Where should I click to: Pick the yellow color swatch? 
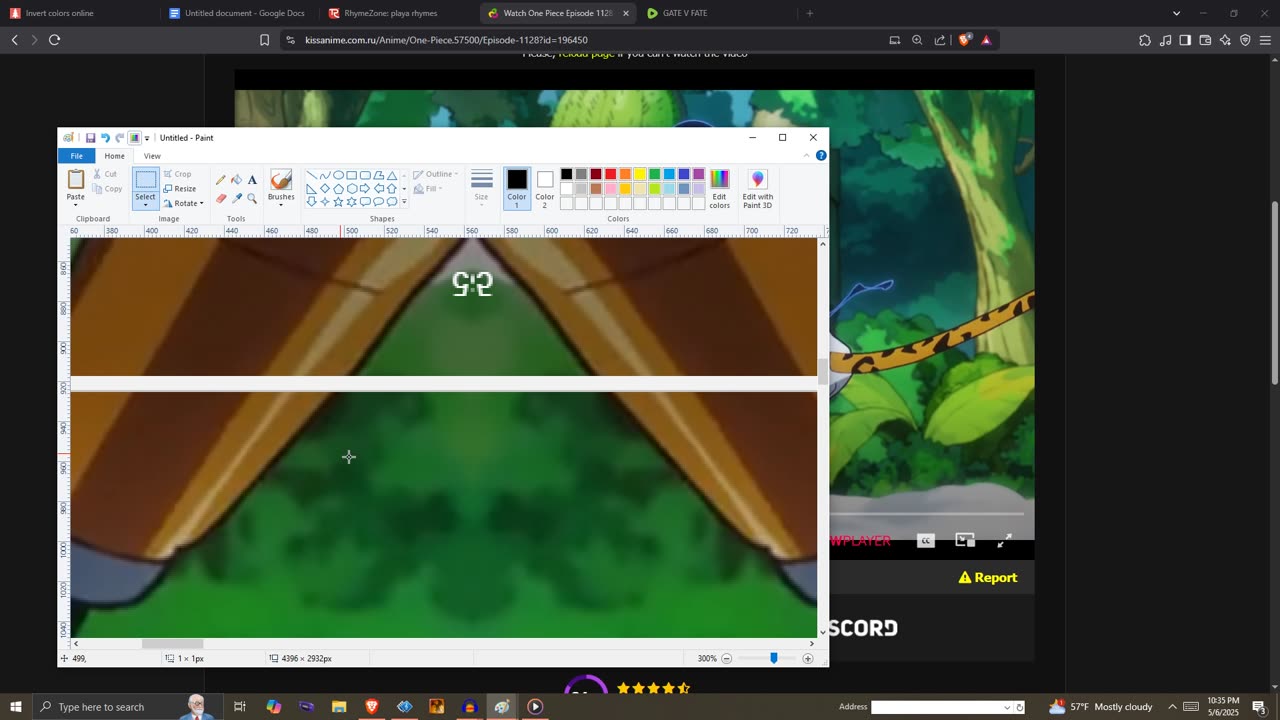click(640, 174)
